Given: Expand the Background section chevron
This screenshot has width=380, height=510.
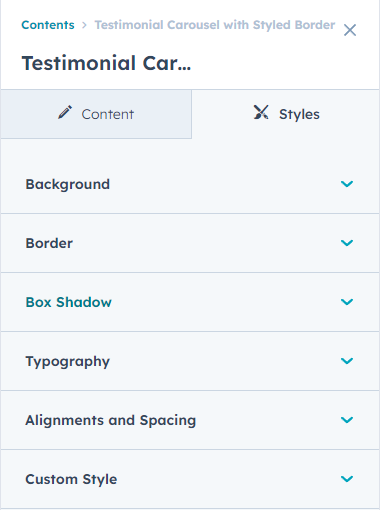Looking at the screenshot, I should pyautogui.click(x=347, y=184).
